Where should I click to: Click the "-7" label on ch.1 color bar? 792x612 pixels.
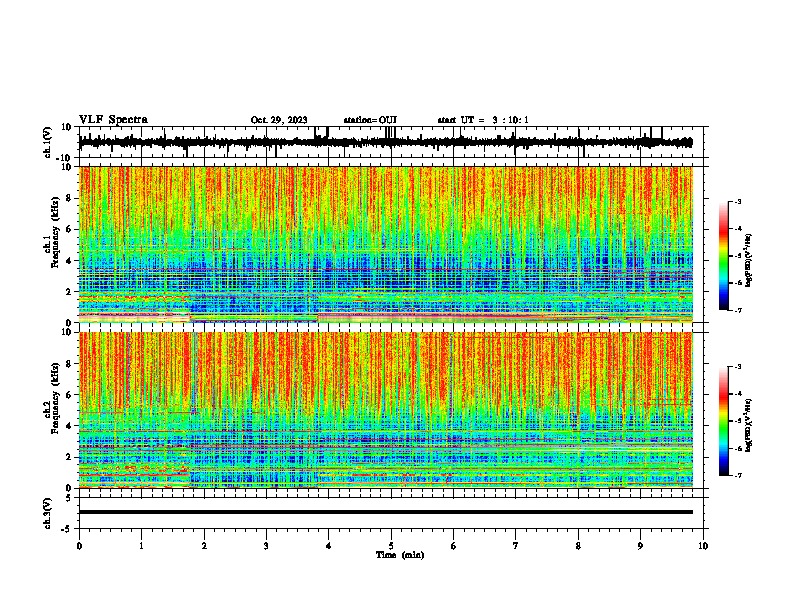tap(737, 310)
